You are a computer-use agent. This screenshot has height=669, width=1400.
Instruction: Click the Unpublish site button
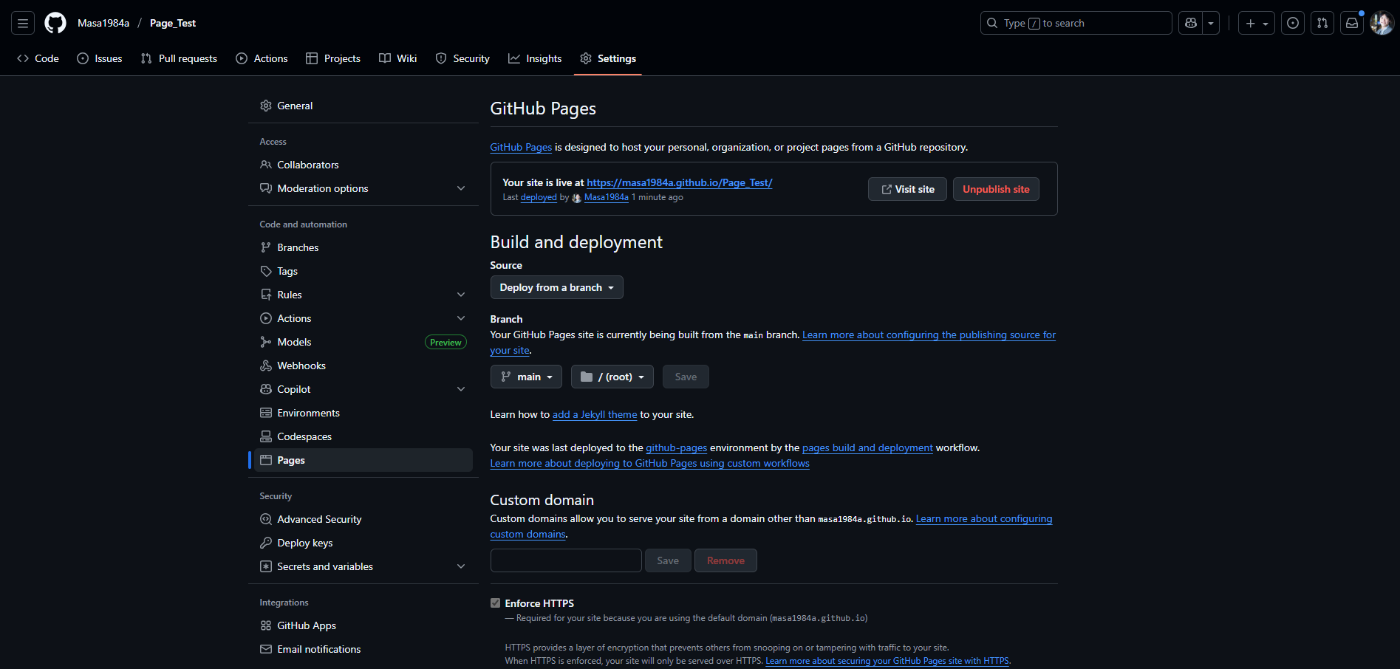coord(996,189)
